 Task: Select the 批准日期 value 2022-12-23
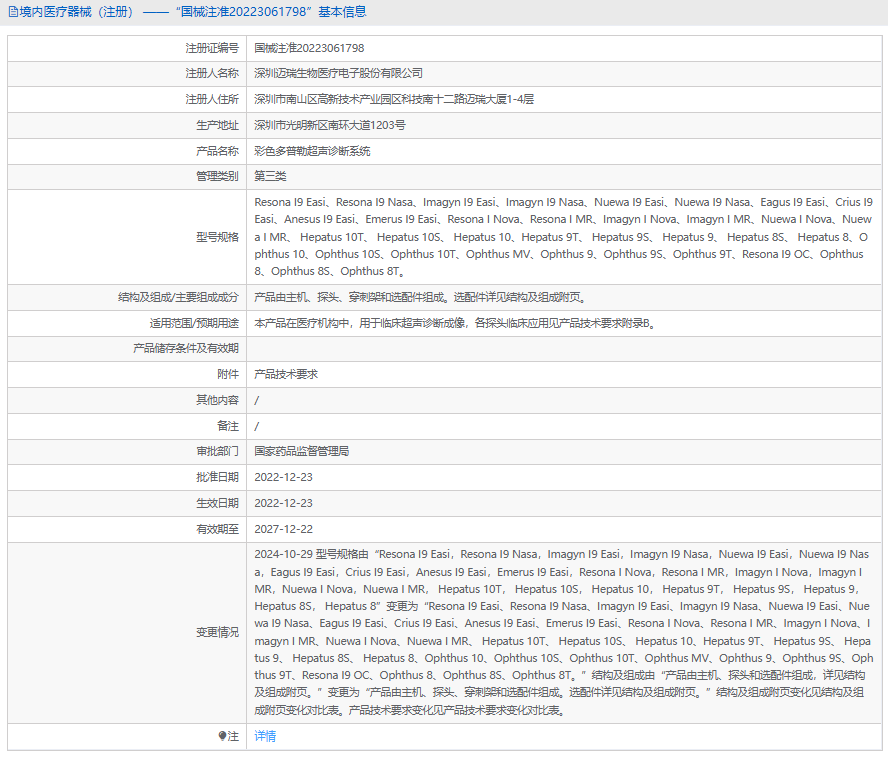tap(283, 477)
